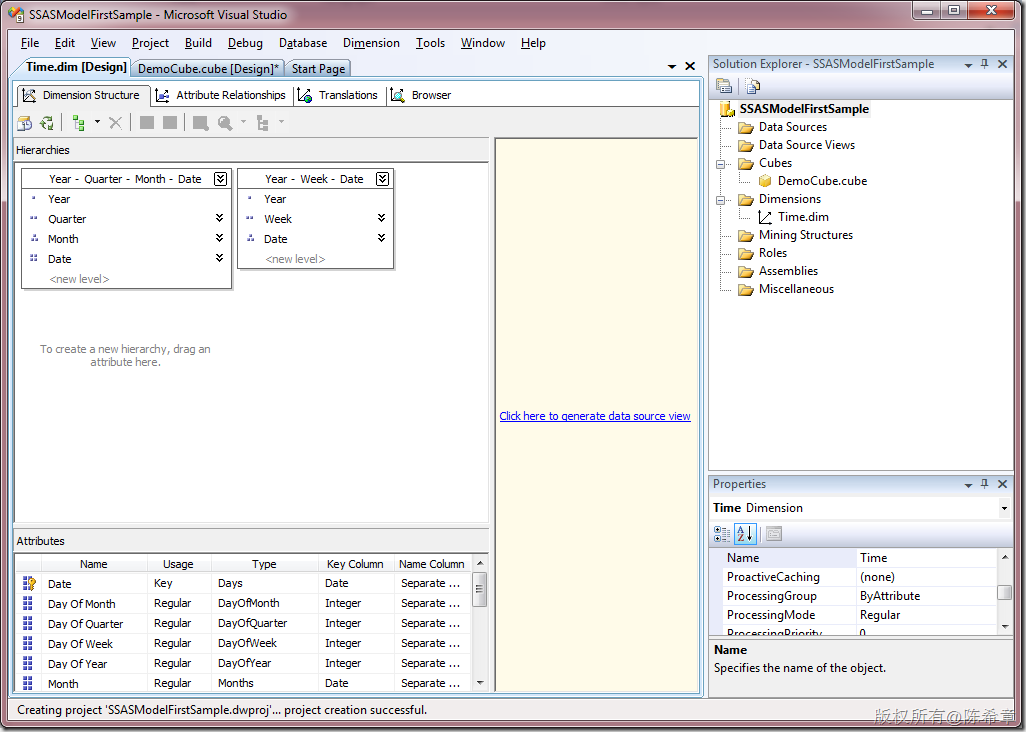Open dropdown arrow beside green hierarchy icon
The width and height of the screenshot is (1026, 732).
click(x=97, y=122)
